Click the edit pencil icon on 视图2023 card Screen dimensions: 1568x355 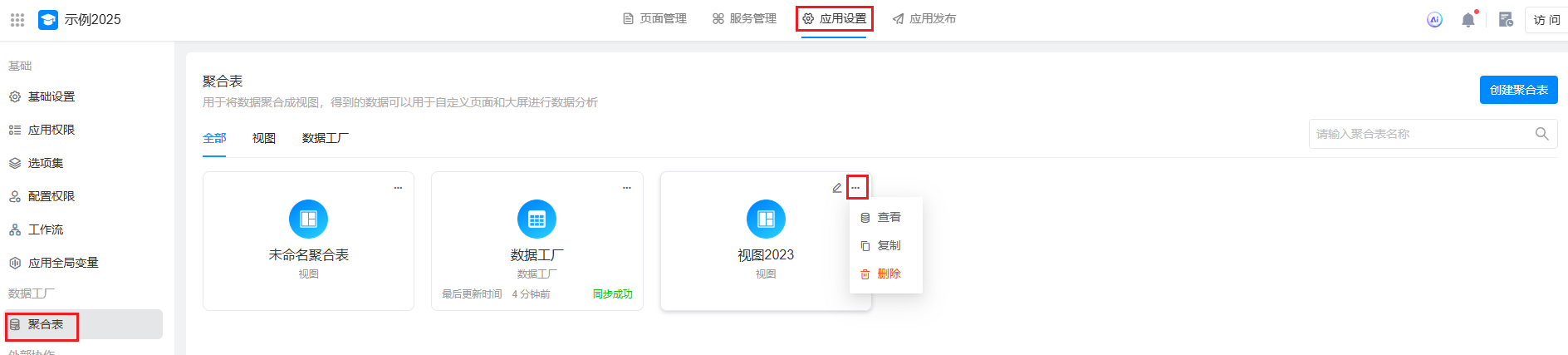coord(836,188)
